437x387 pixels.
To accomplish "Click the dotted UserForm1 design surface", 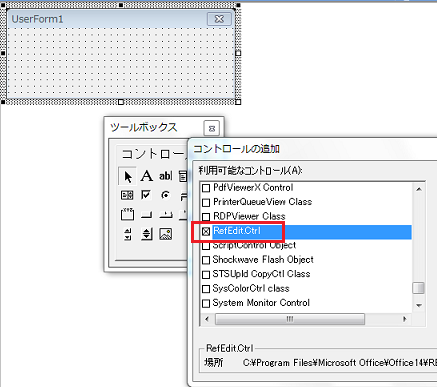I will [x=121, y=63].
